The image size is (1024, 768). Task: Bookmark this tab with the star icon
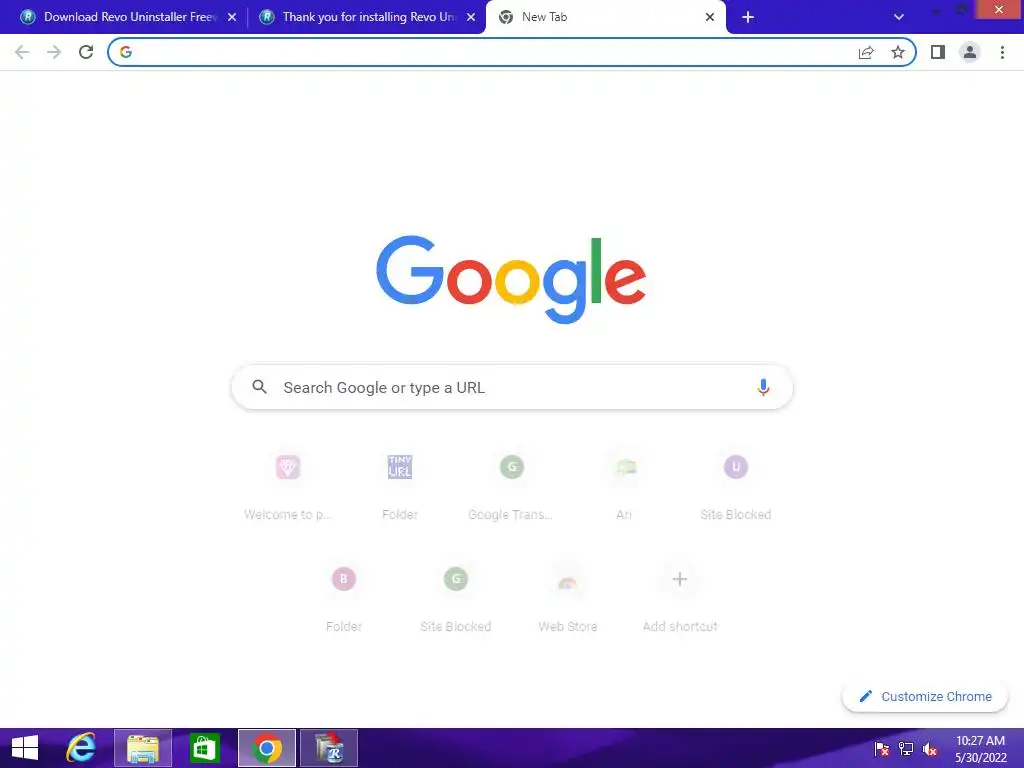(x=898, y=52)
